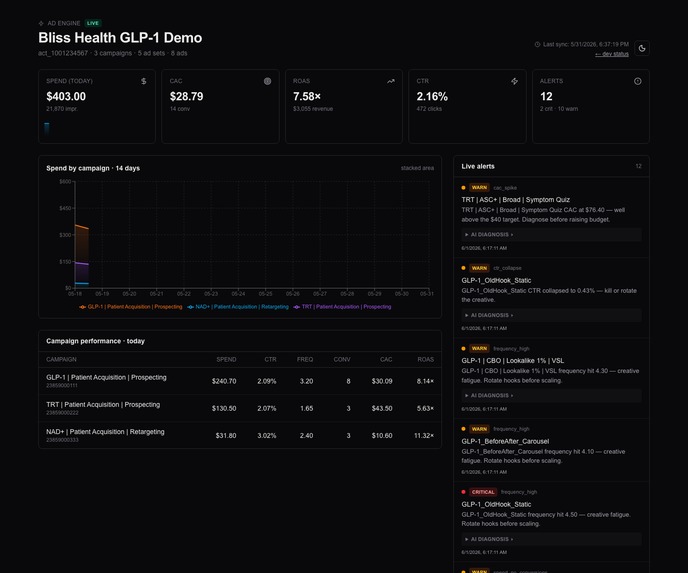Open the NAD+ Patient Acquisition Retargeting row
This screenshot has height=573, width=688.
[x=240, y=435]
